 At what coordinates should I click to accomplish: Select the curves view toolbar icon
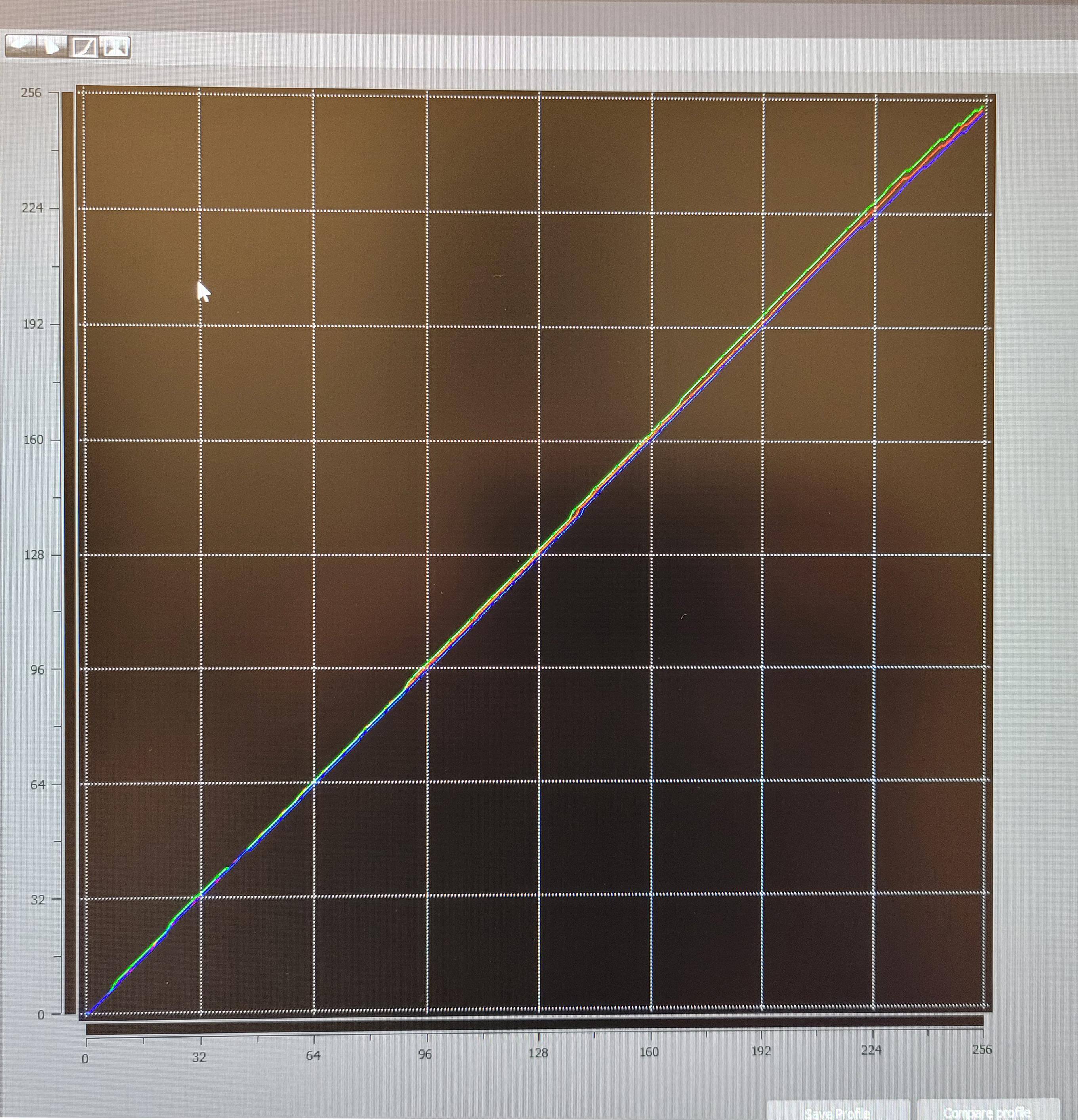(84, 46)
